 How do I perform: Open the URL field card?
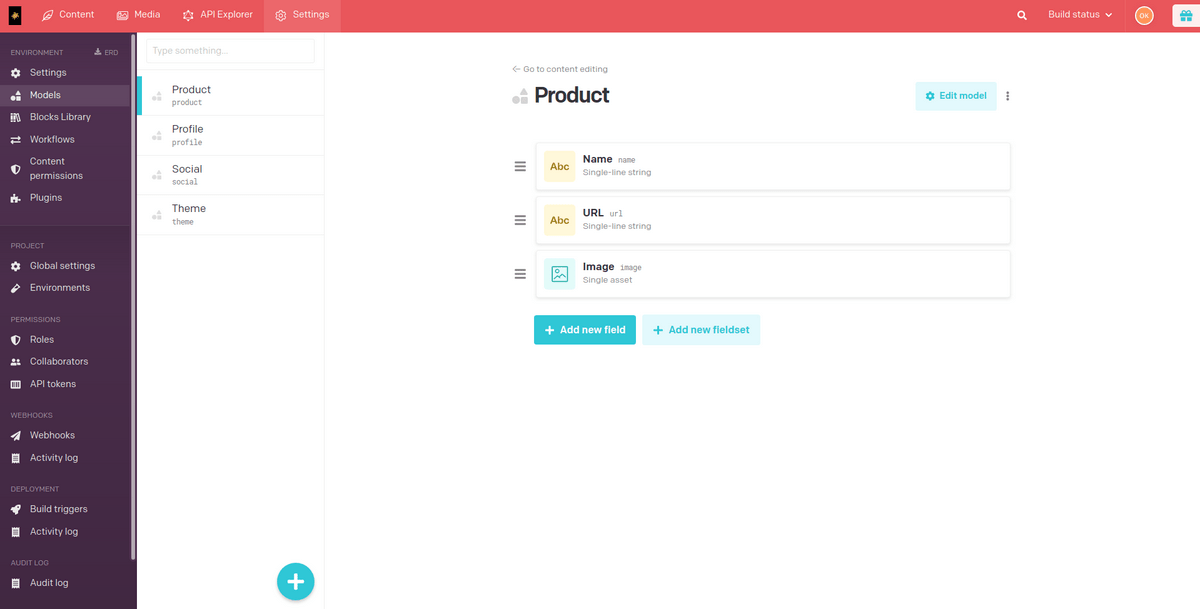[773, 220]
